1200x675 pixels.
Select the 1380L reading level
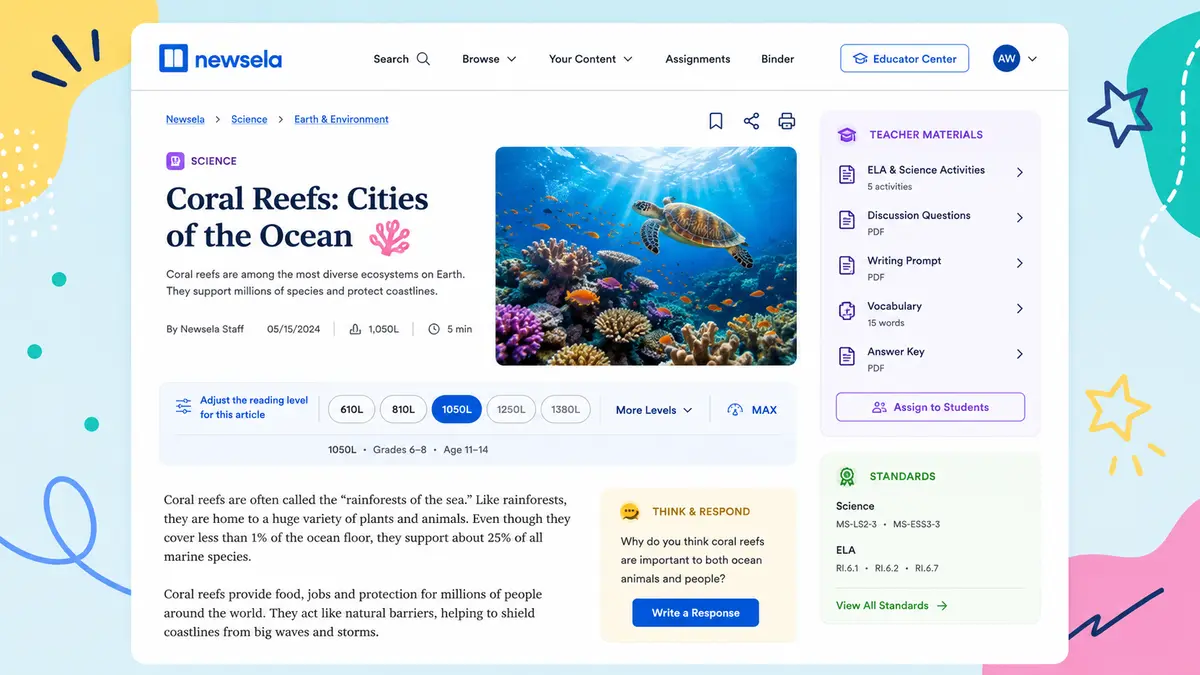coord(566,409)
